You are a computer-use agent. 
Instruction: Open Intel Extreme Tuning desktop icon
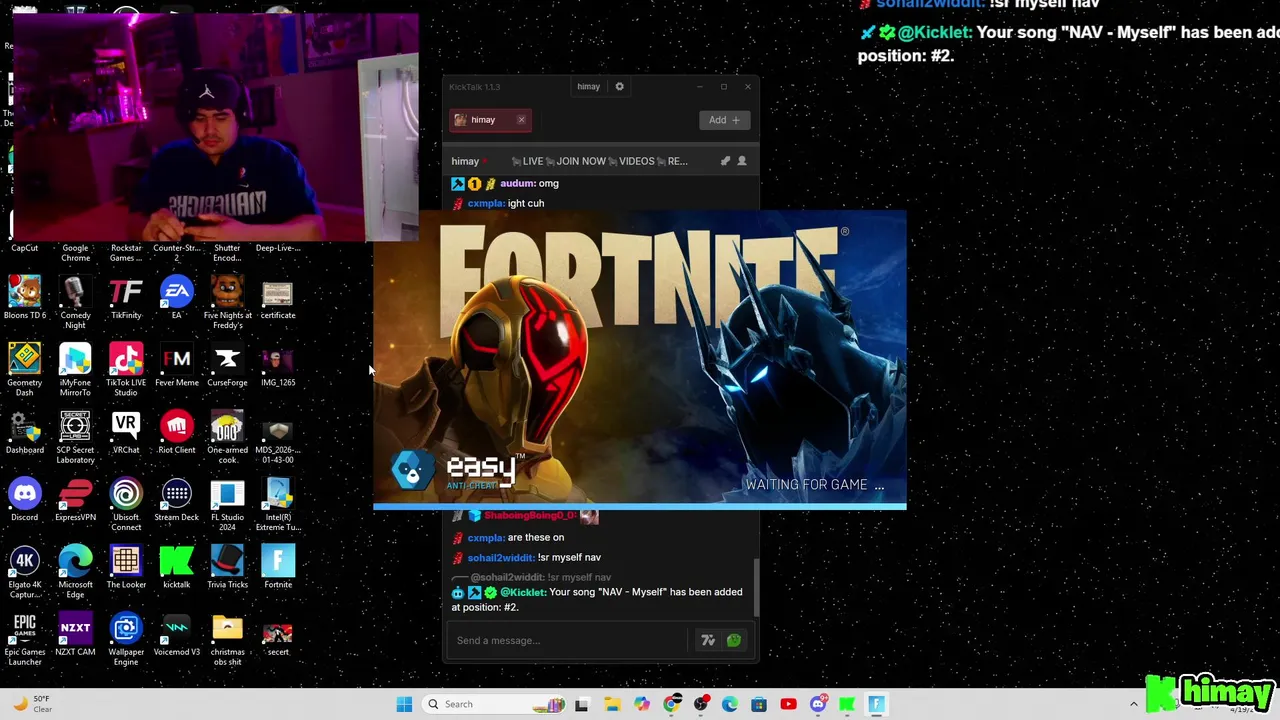[x=278, y=505]
